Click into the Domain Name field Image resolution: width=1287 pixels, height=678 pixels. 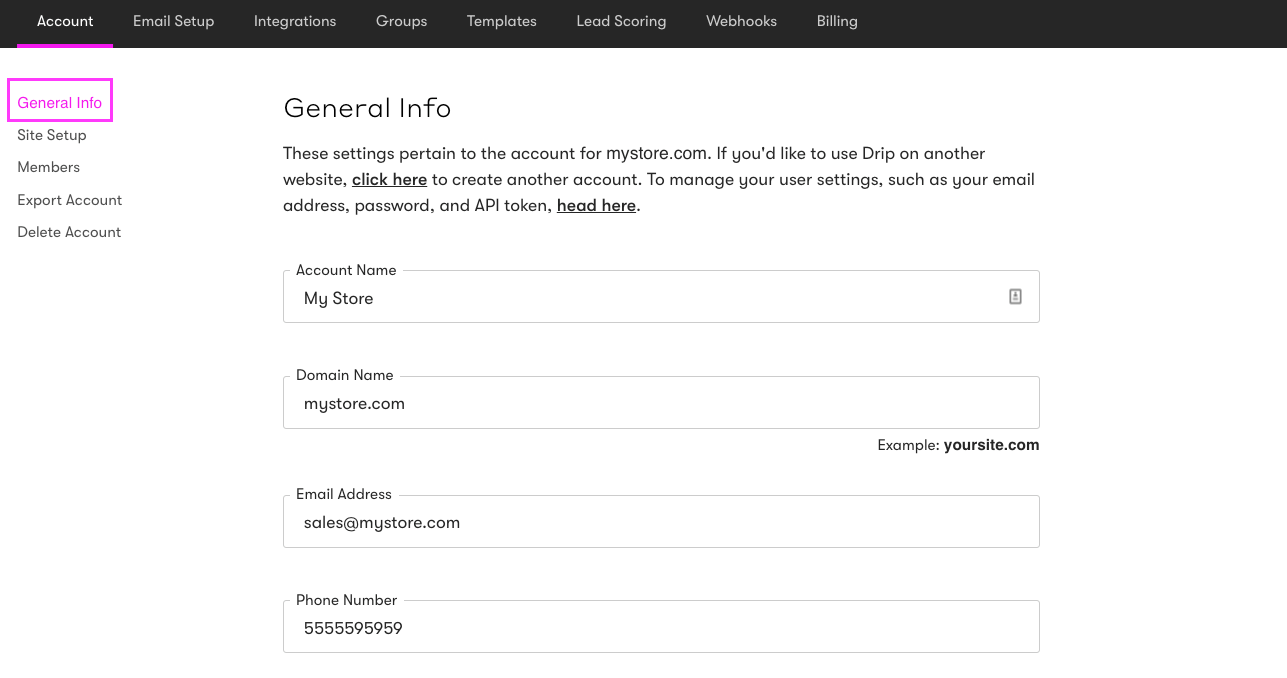(660, 404)
